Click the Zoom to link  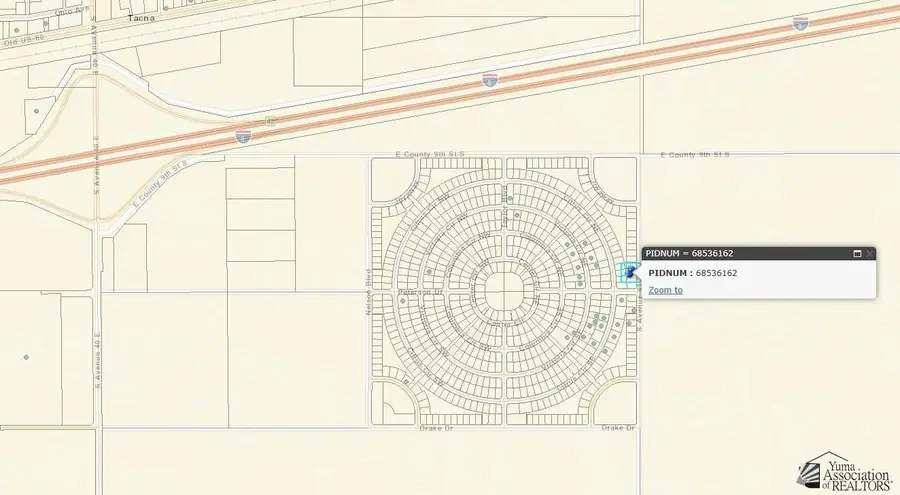[x=665, y=290]
